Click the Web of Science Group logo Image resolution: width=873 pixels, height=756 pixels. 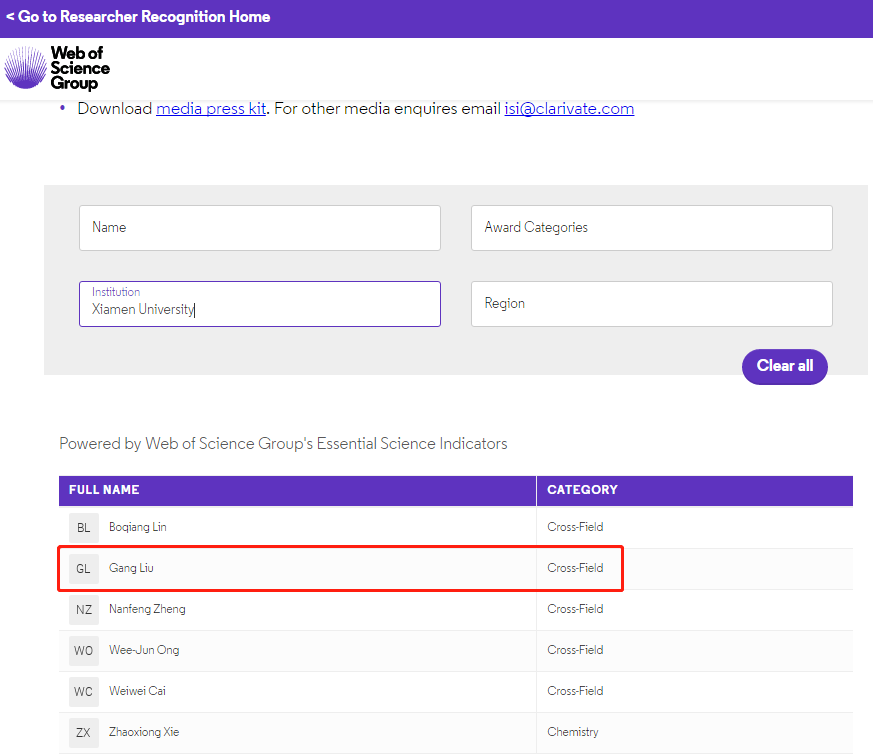coord(57,68)
